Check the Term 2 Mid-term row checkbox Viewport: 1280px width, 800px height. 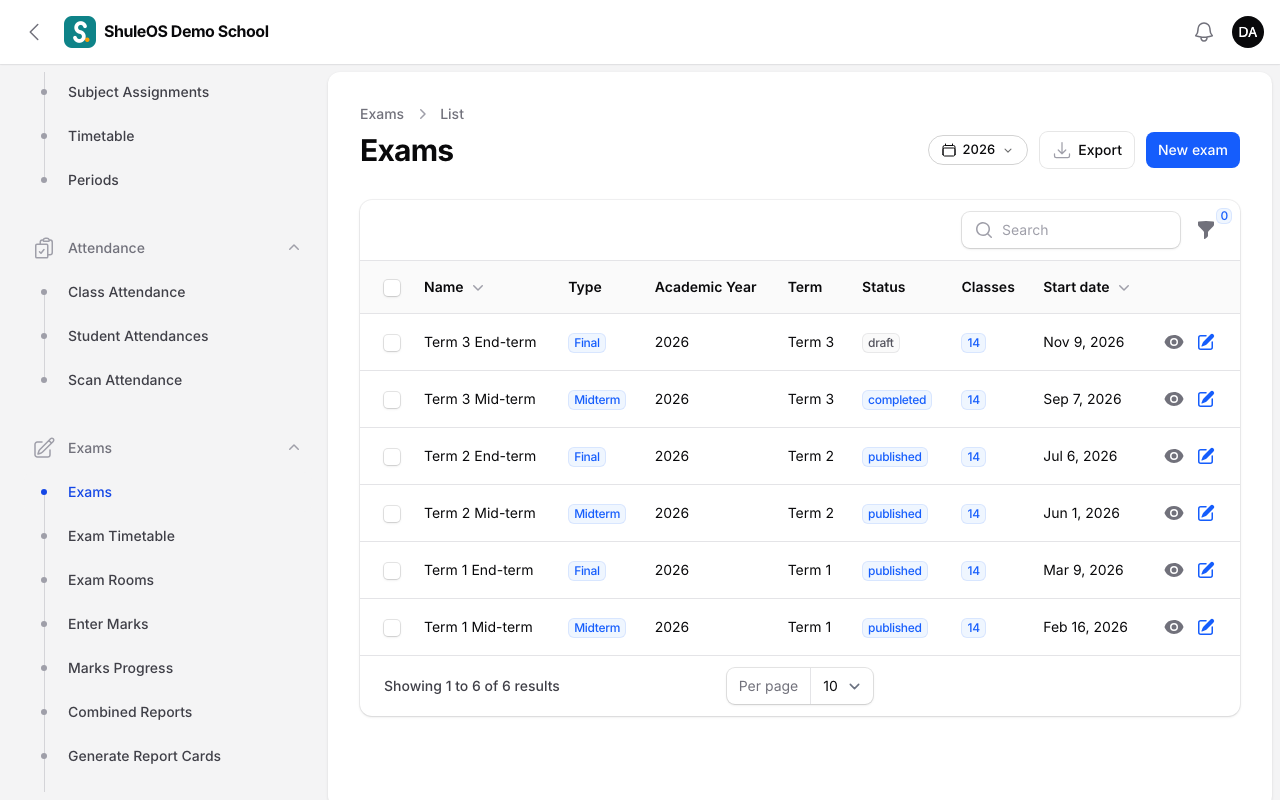392,514
